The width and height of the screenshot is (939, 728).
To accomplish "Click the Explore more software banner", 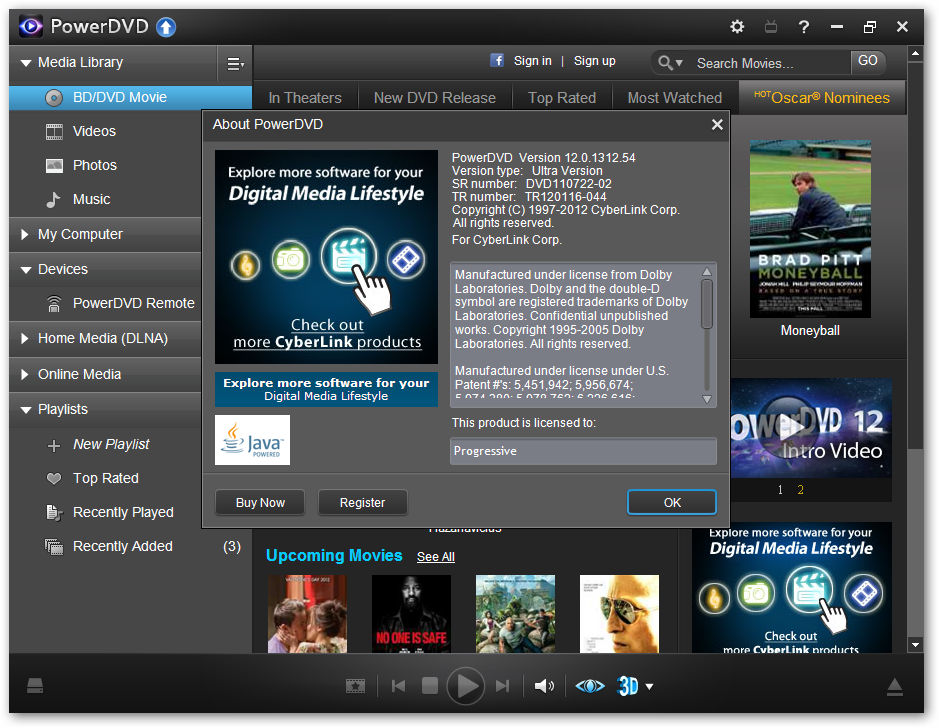I will point(326,389).
